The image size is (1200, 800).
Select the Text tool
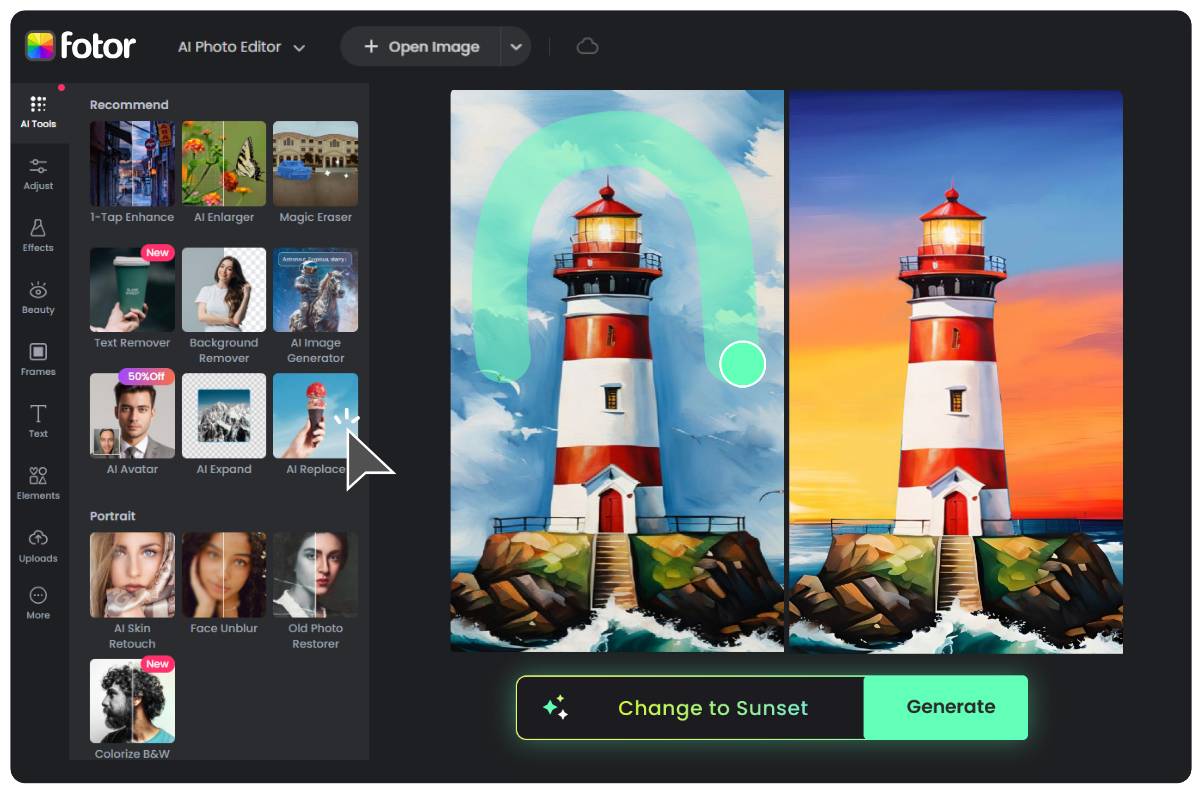click(x=38, y=420)
